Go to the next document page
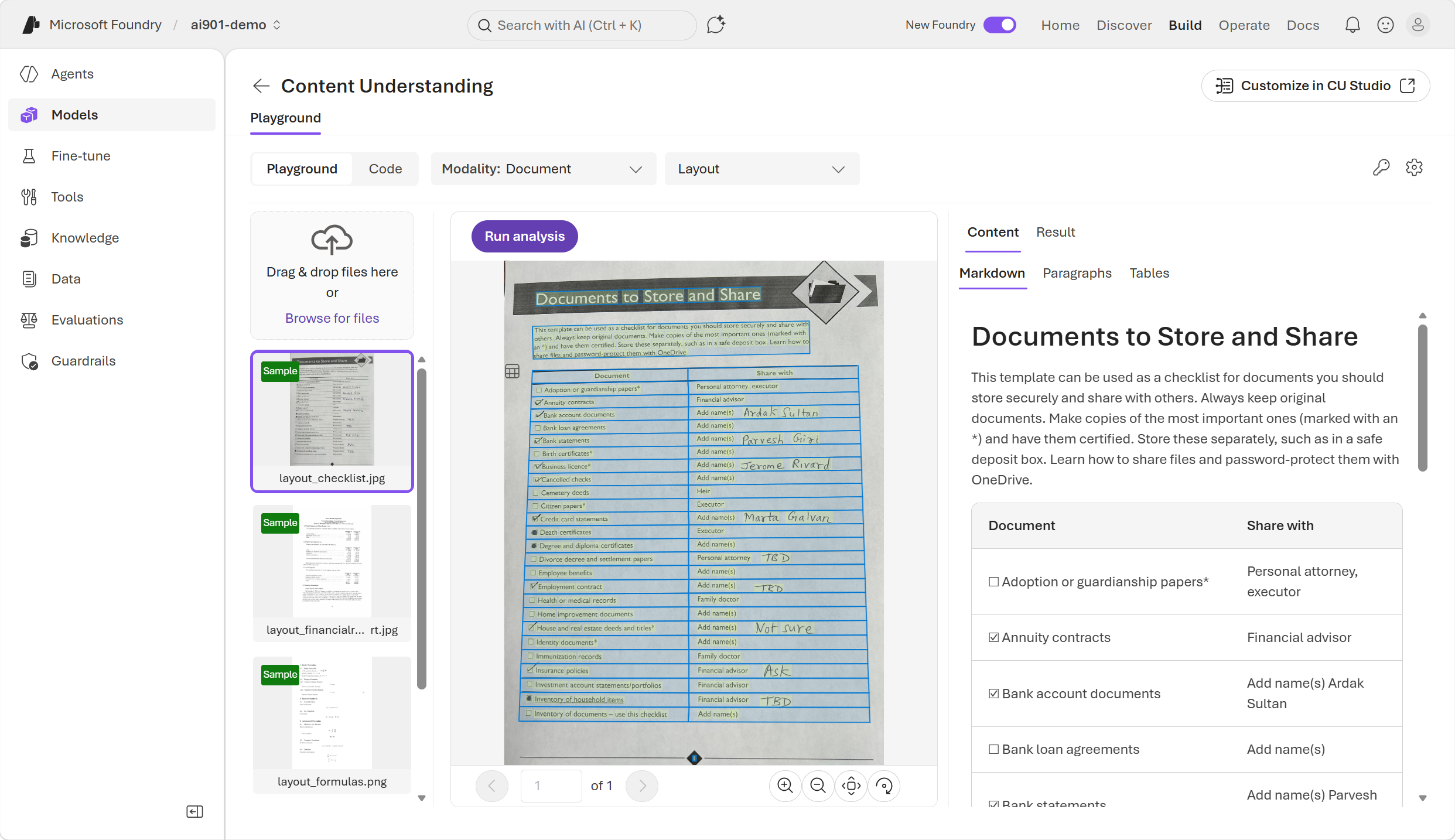Viewport: 1455px width, 840px height. click(x=642, y=786)
